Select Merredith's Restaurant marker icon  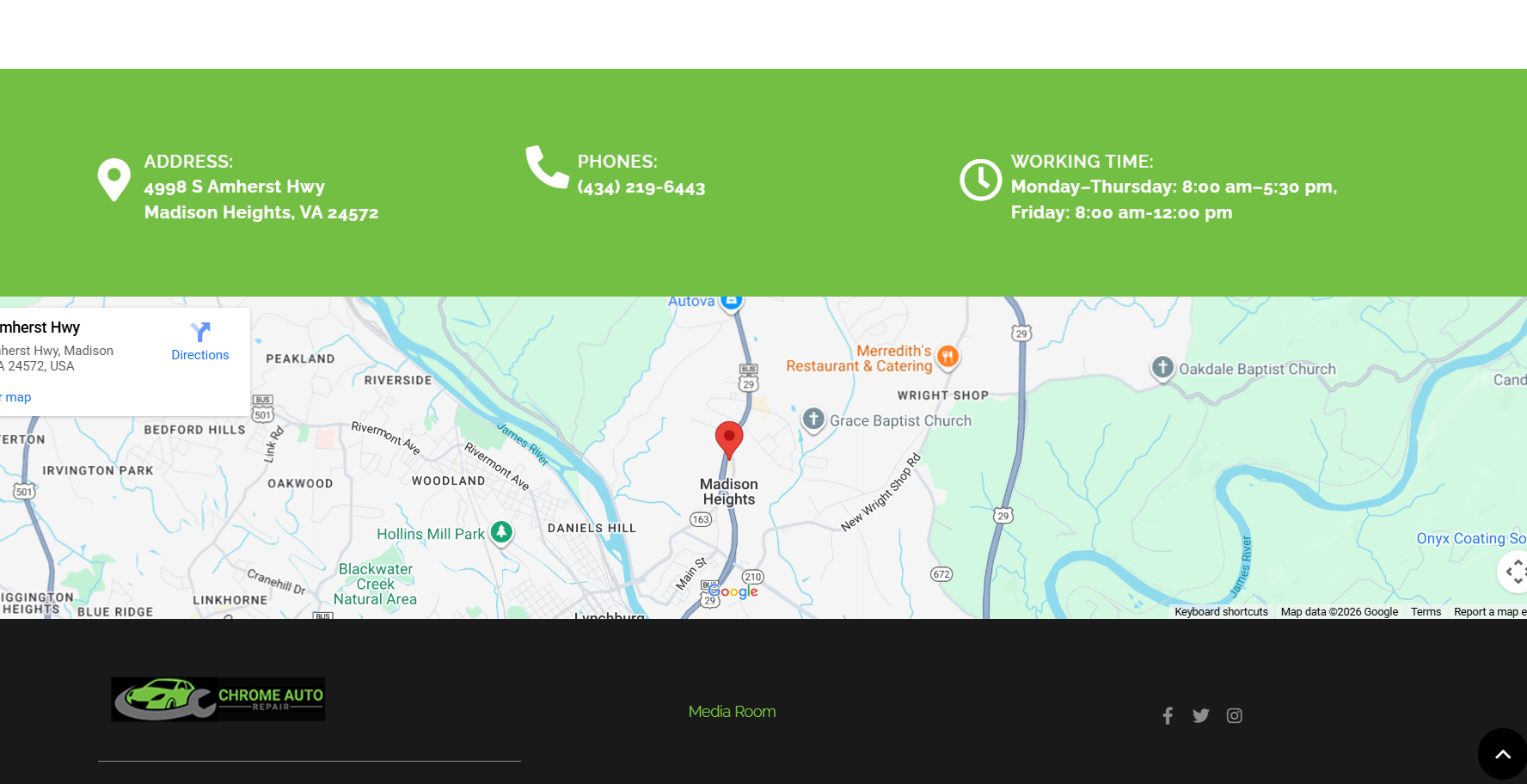(947, 357)
